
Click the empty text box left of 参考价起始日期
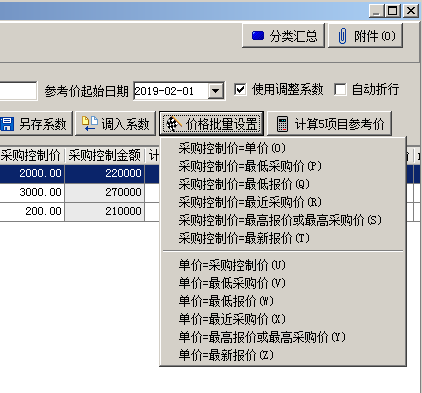pos(18,91)
